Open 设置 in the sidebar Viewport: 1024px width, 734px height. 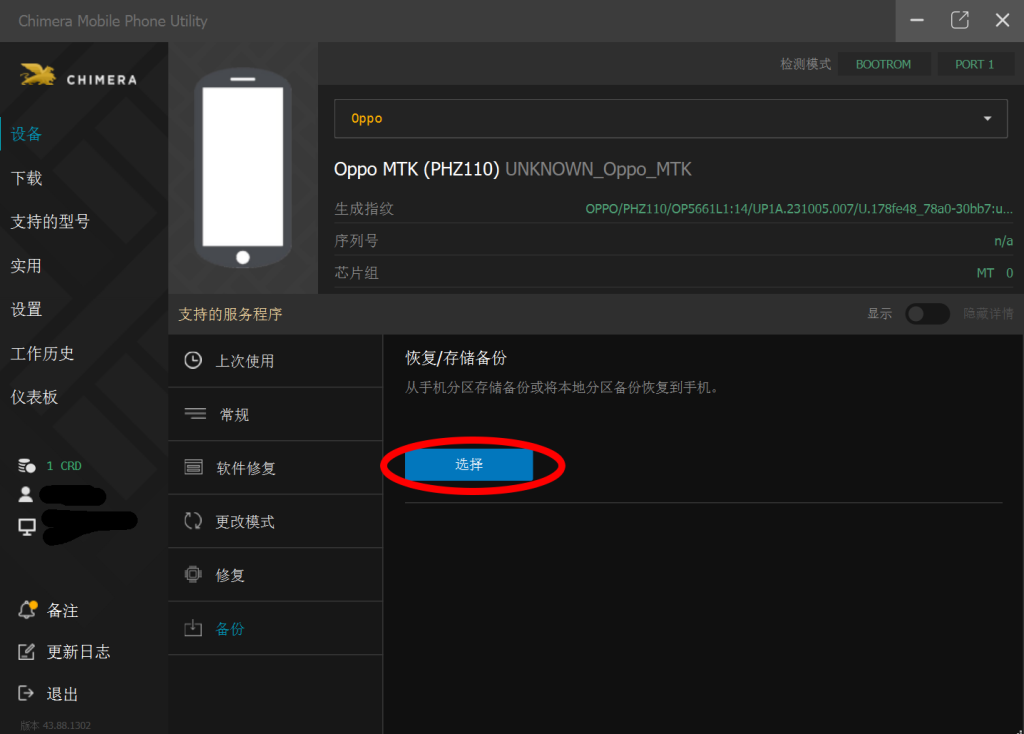tap(26, 309)
